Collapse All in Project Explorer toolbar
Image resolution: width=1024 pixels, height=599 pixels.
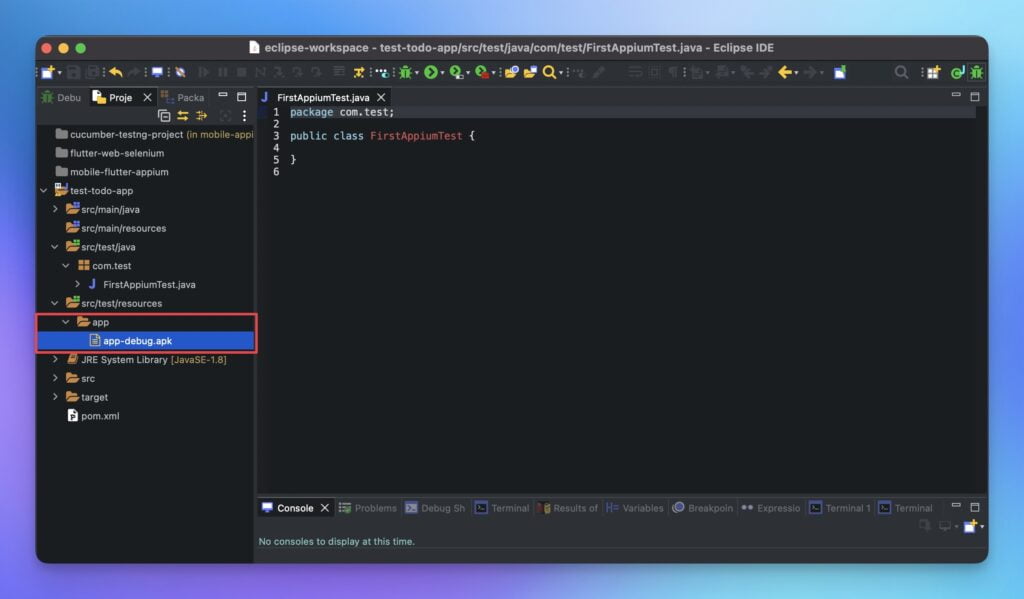pyautogui.click(x=164, y=116)
